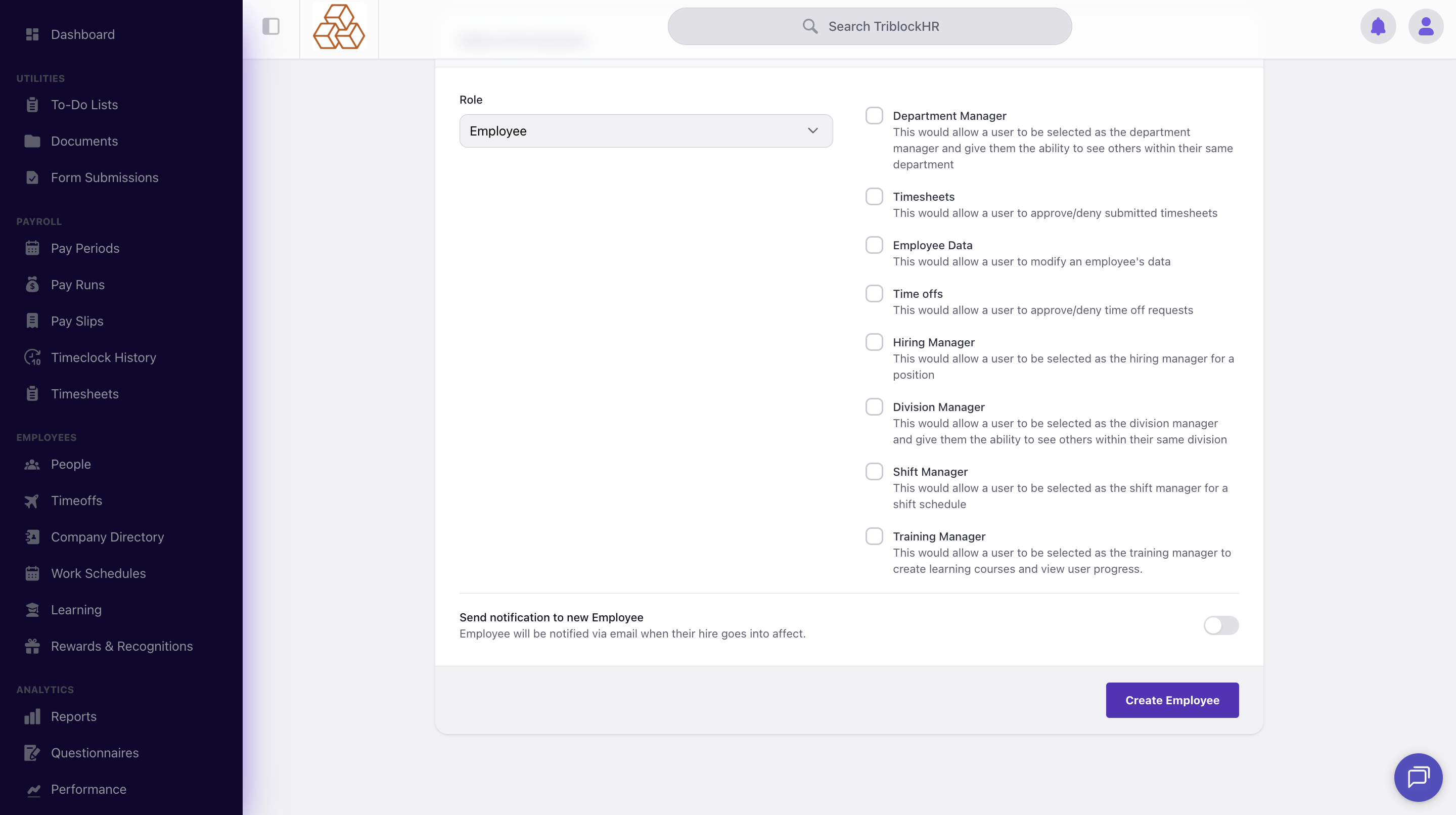Click the Rewards & Recognitions gift icon
Viewport: 1456px width, 815px height.
[x=32, y=646]
